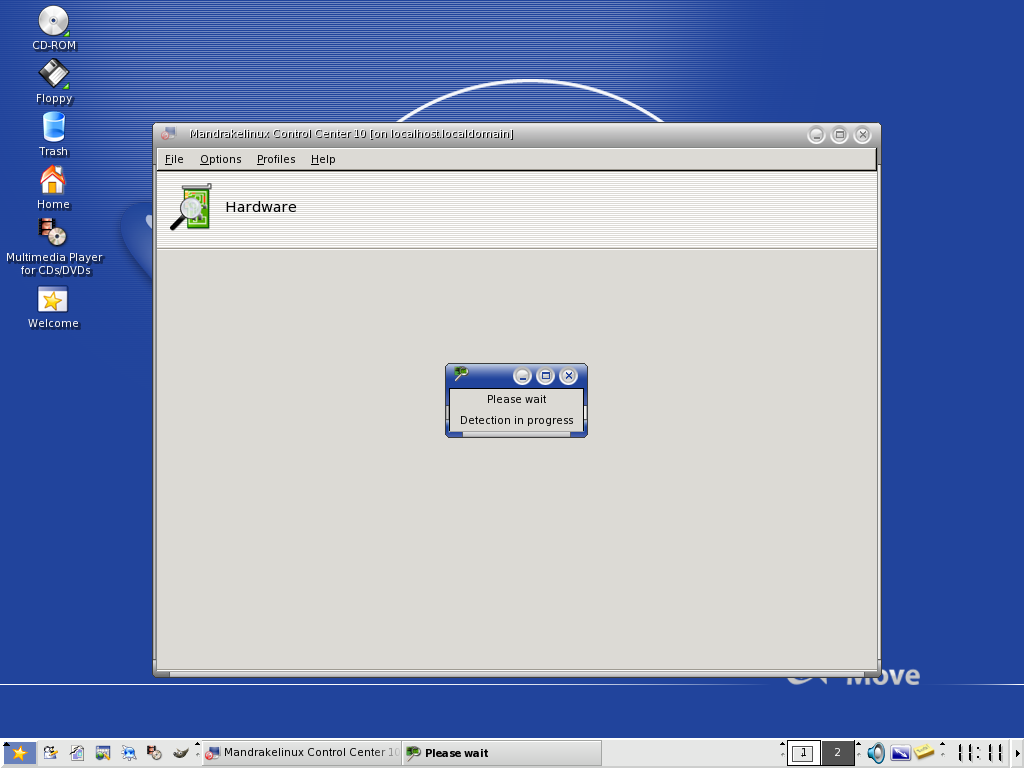The image size is (1024, 768).
Task: Open the yellow notes tray icon
Action: 924,752
